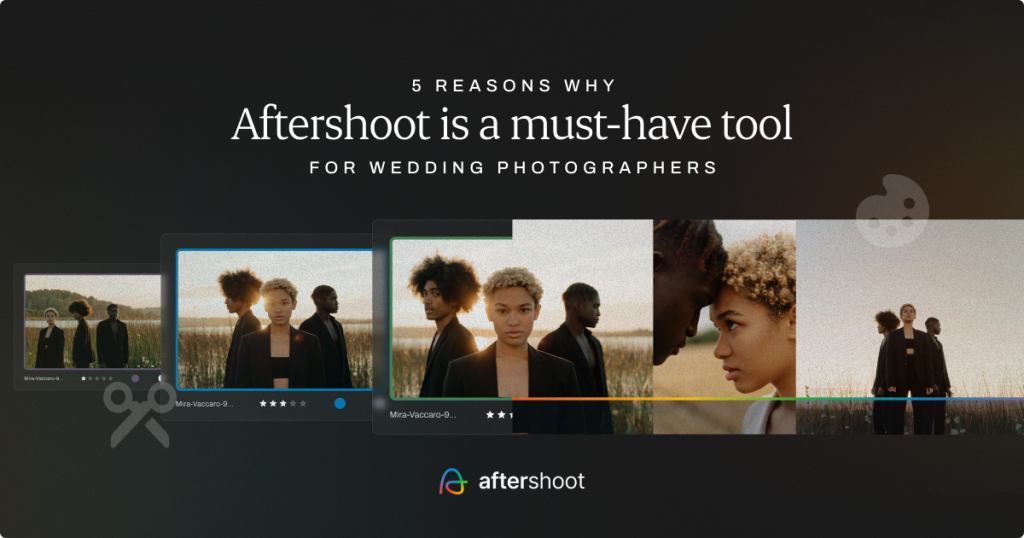Click the "Aftershoot is a must-have tool" headline
This screenshot has height=538, width=1024.
[512, 123]
